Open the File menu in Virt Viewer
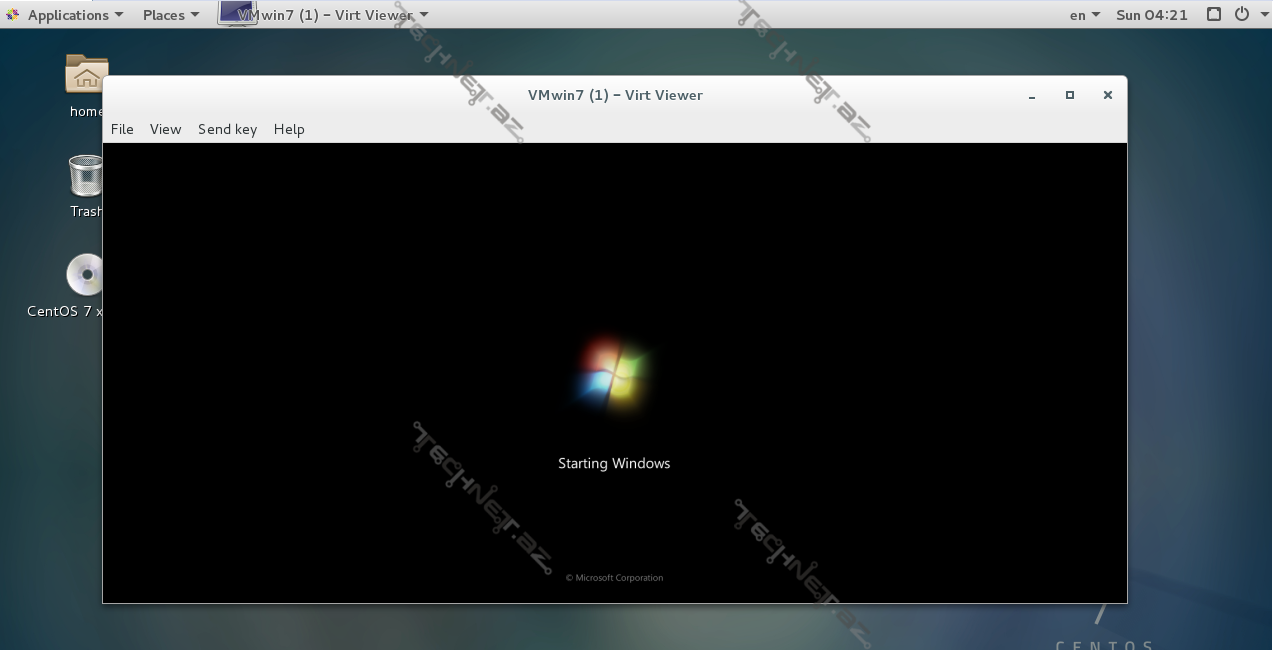 click(x=122, y=129)
